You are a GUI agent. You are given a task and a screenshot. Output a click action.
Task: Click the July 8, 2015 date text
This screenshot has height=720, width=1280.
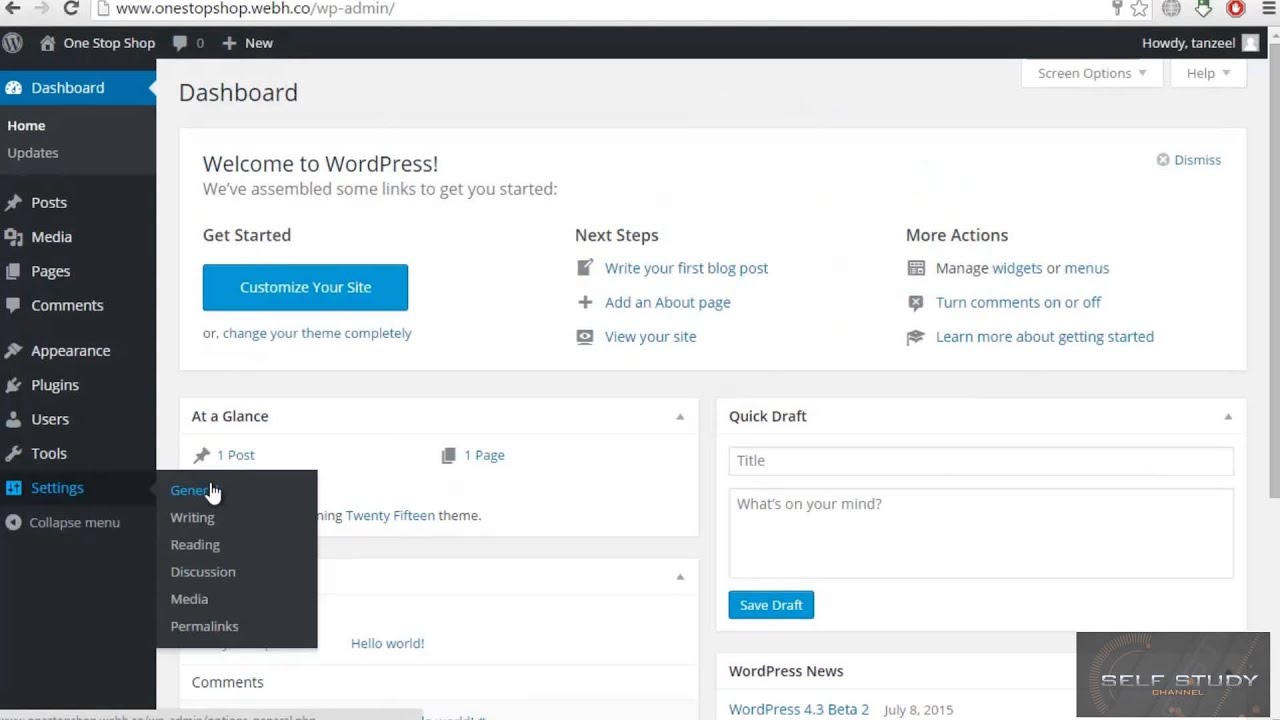coord(918,710)
